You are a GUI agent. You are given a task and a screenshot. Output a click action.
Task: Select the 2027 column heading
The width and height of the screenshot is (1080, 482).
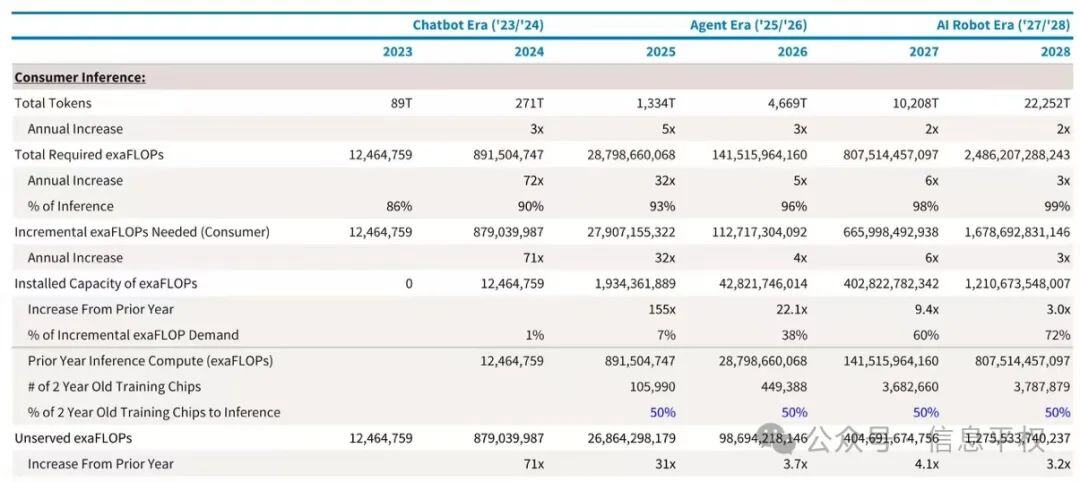(x=924, y=52)
